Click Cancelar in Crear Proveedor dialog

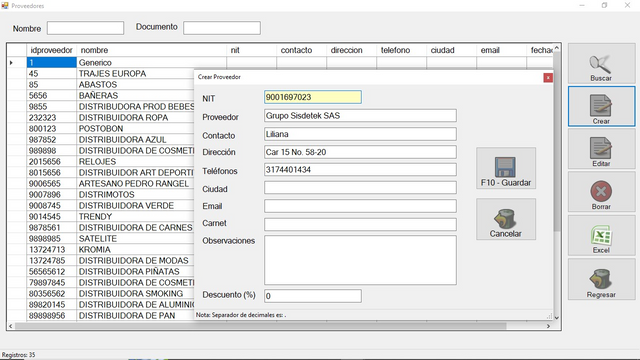506,219
